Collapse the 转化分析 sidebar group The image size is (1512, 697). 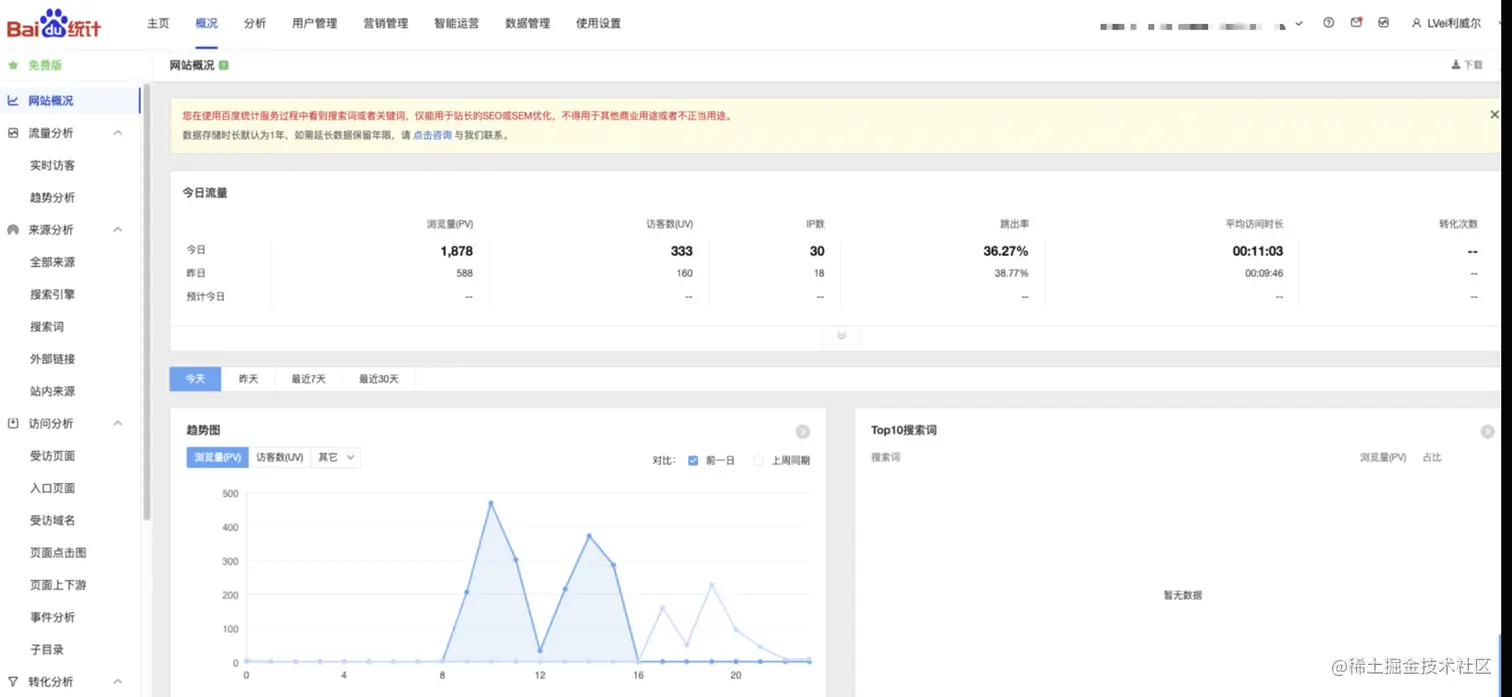pyautogui.click(x=117, y=682)
